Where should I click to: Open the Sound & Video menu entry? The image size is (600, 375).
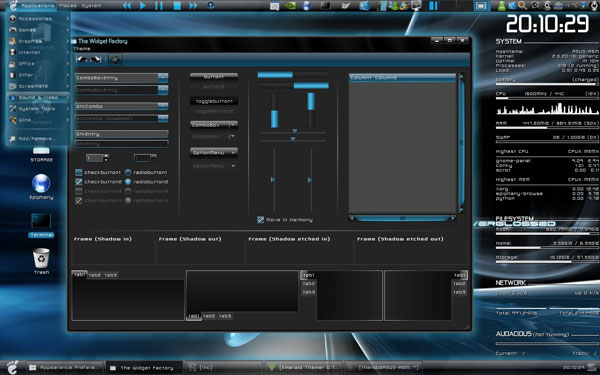38,98
